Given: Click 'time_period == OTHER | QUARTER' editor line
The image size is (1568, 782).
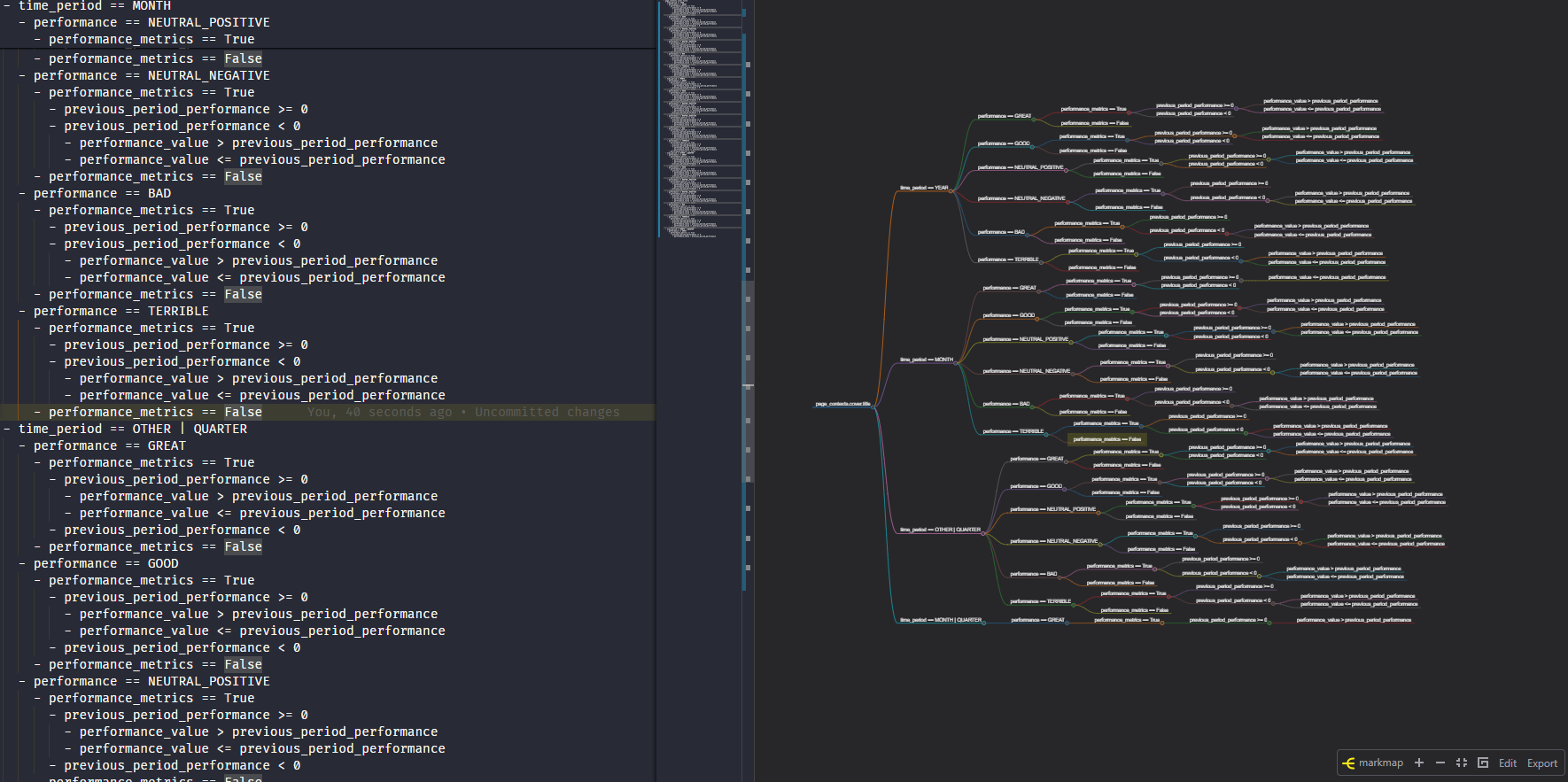Looking at the screenshot, I should pos(133,429).
